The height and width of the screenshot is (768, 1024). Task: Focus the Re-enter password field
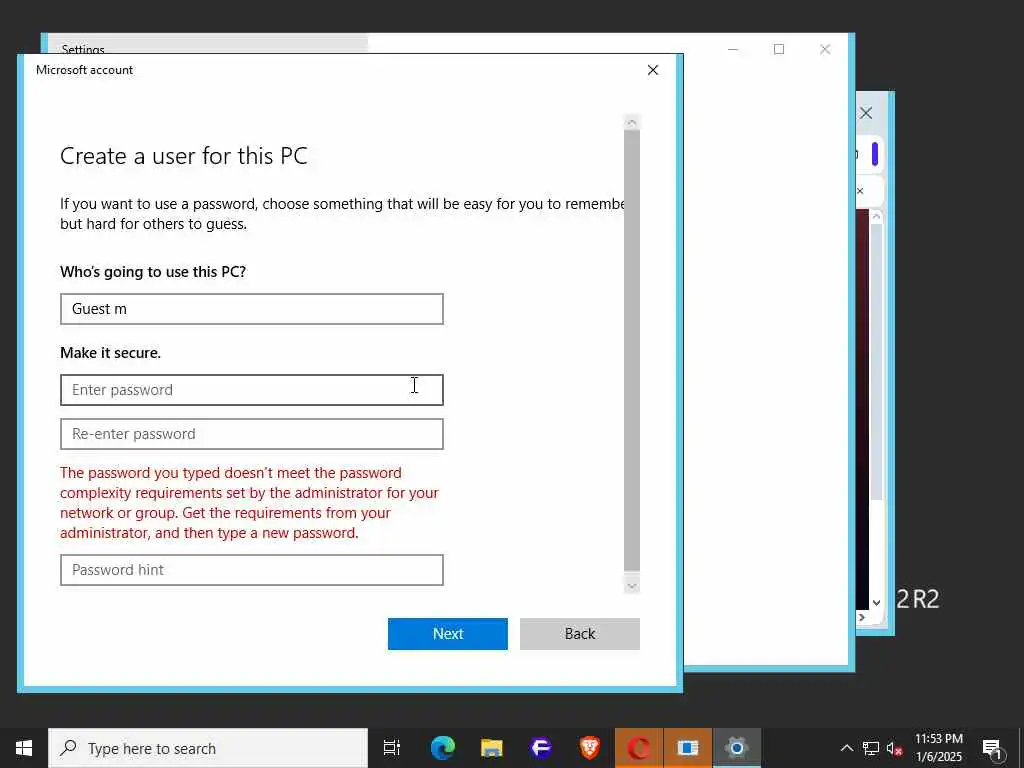pos(252,434)
